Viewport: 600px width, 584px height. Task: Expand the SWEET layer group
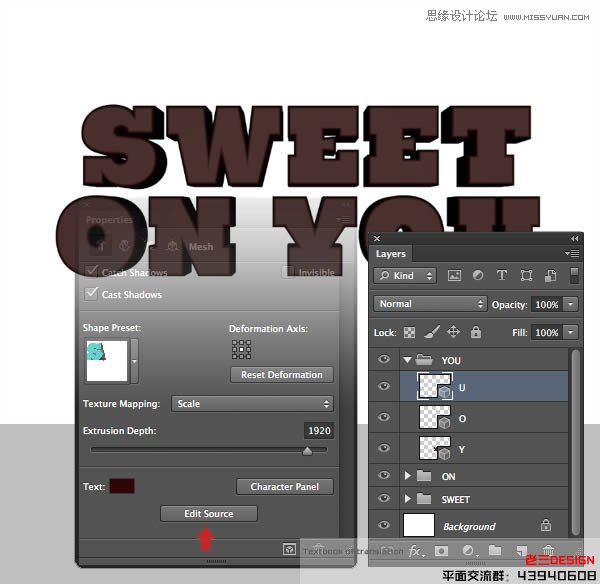[407, 499]
